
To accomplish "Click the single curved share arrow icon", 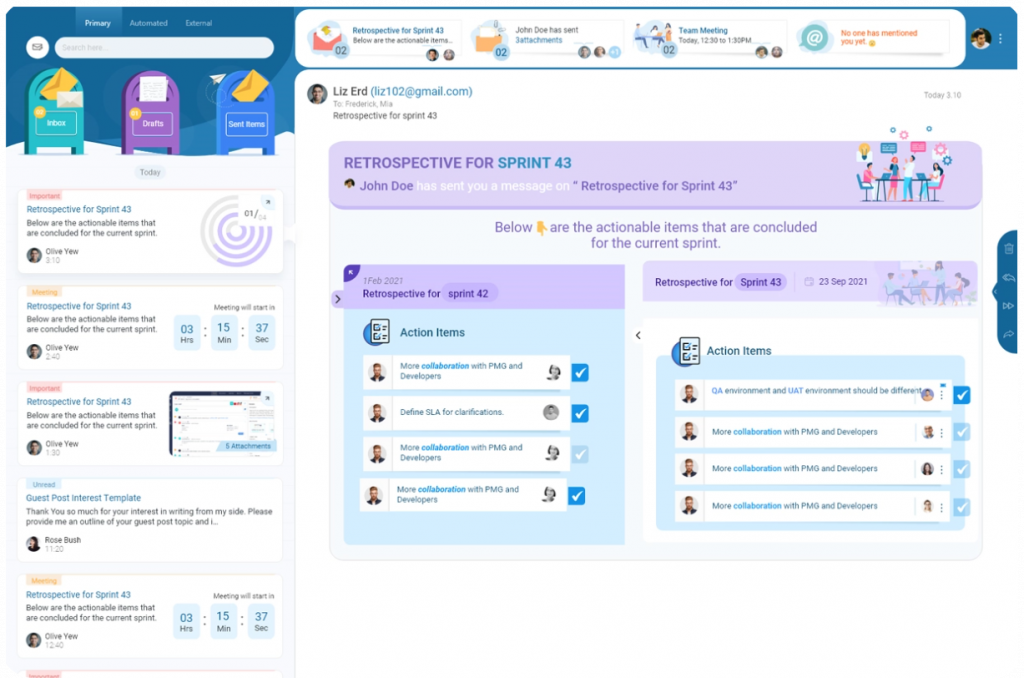I will [x=1009, y=334].
